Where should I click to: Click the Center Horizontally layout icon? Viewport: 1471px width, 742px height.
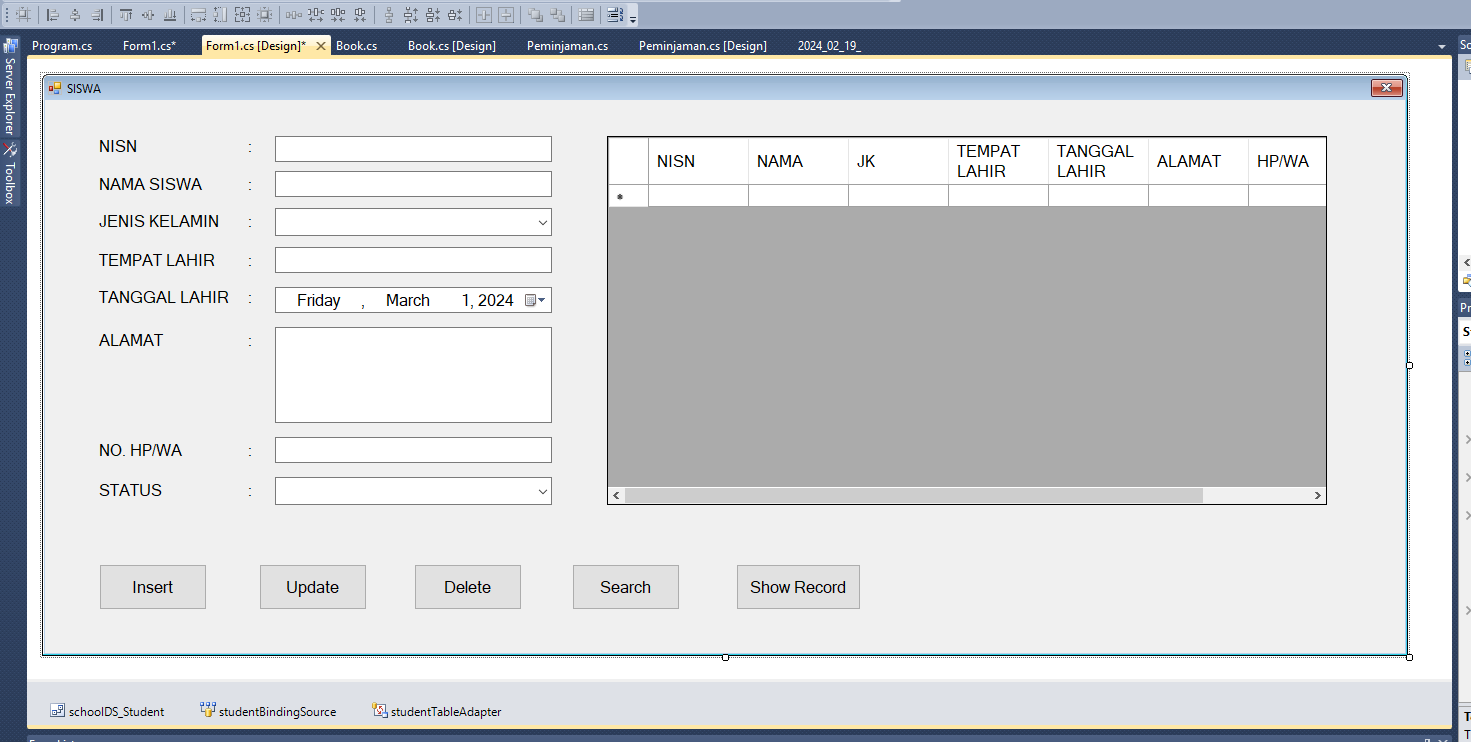483,15
